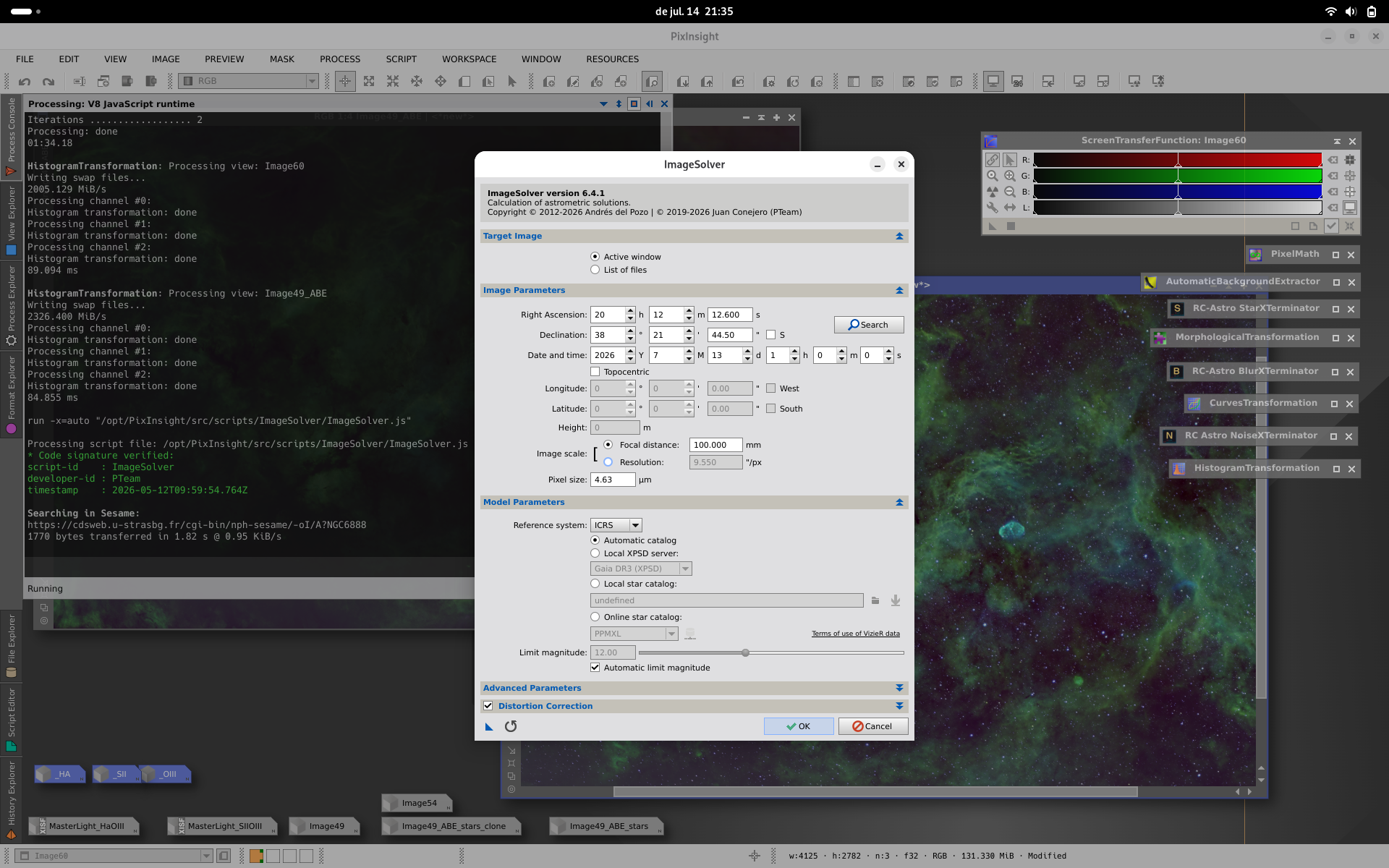Screen dimensions: 1389x868
Task: Click the HistogramTransformation process icon
Action: 1179,469
